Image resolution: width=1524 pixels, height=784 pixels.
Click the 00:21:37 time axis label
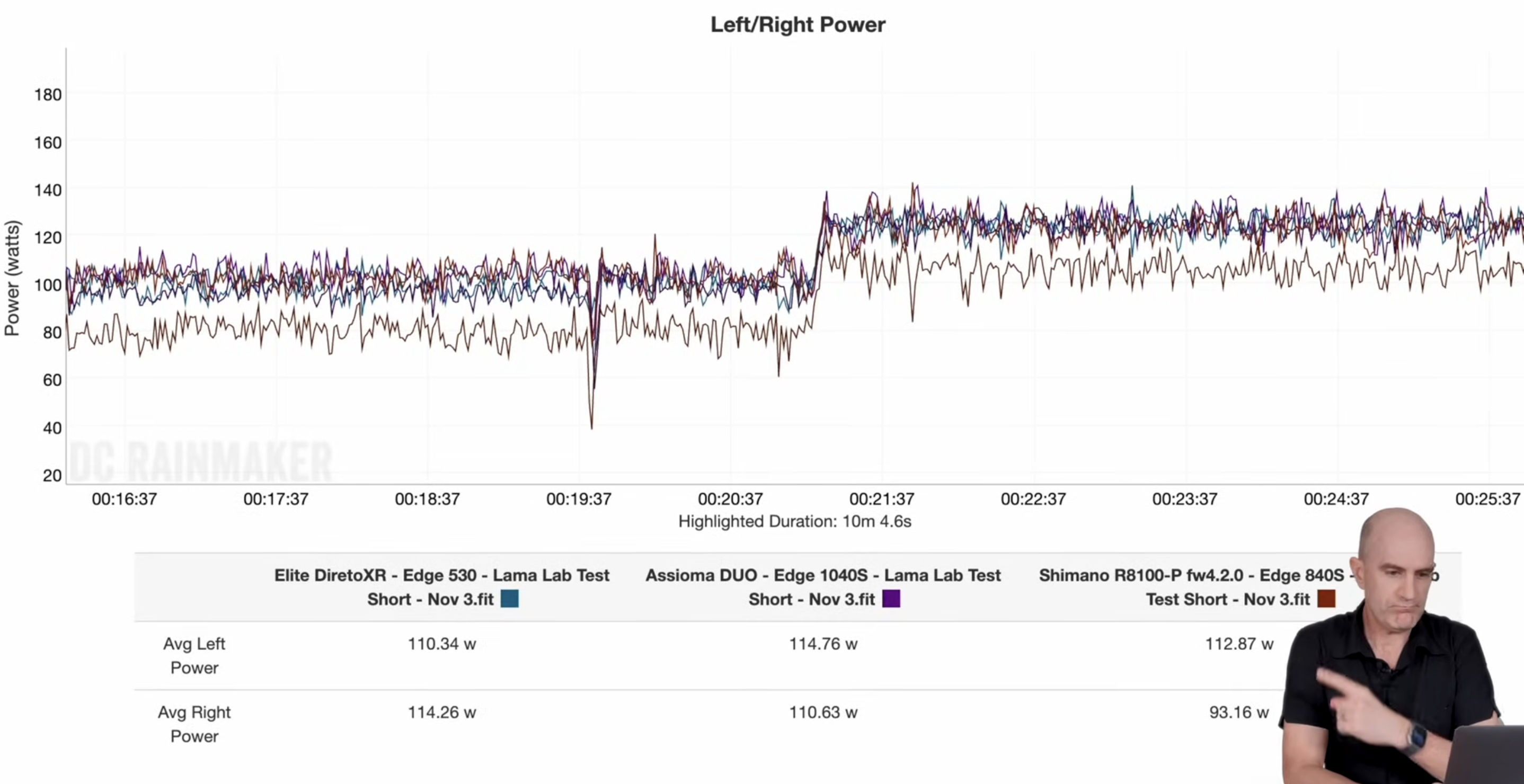(x=882, y=499)
